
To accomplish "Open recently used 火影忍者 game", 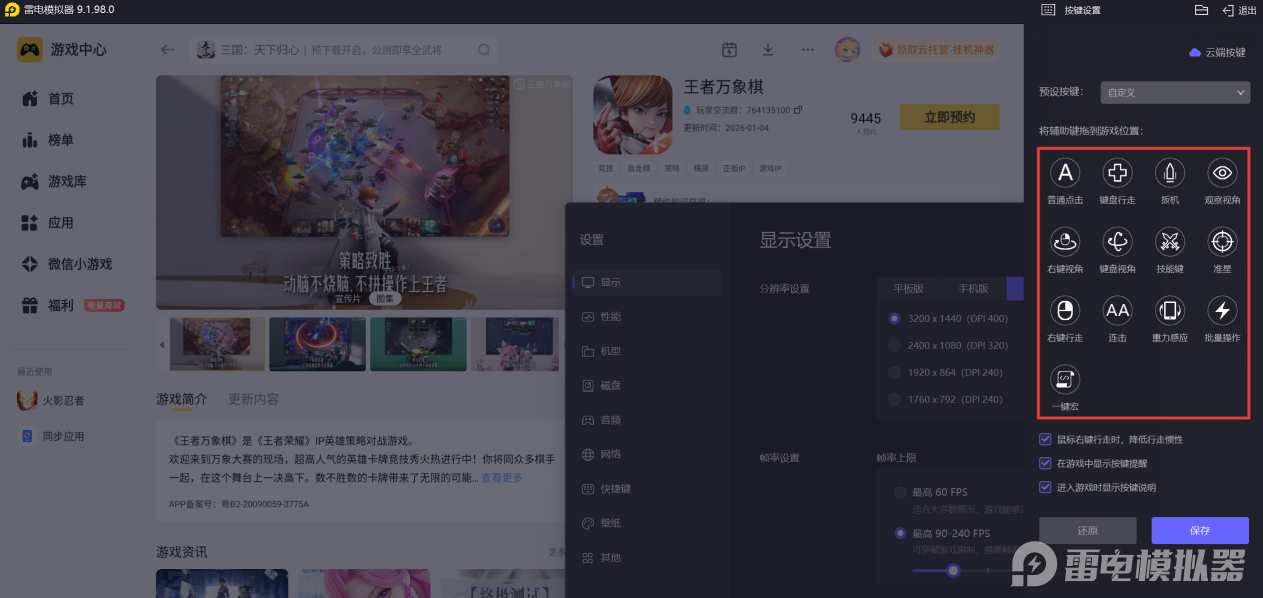I will point(52,401).
